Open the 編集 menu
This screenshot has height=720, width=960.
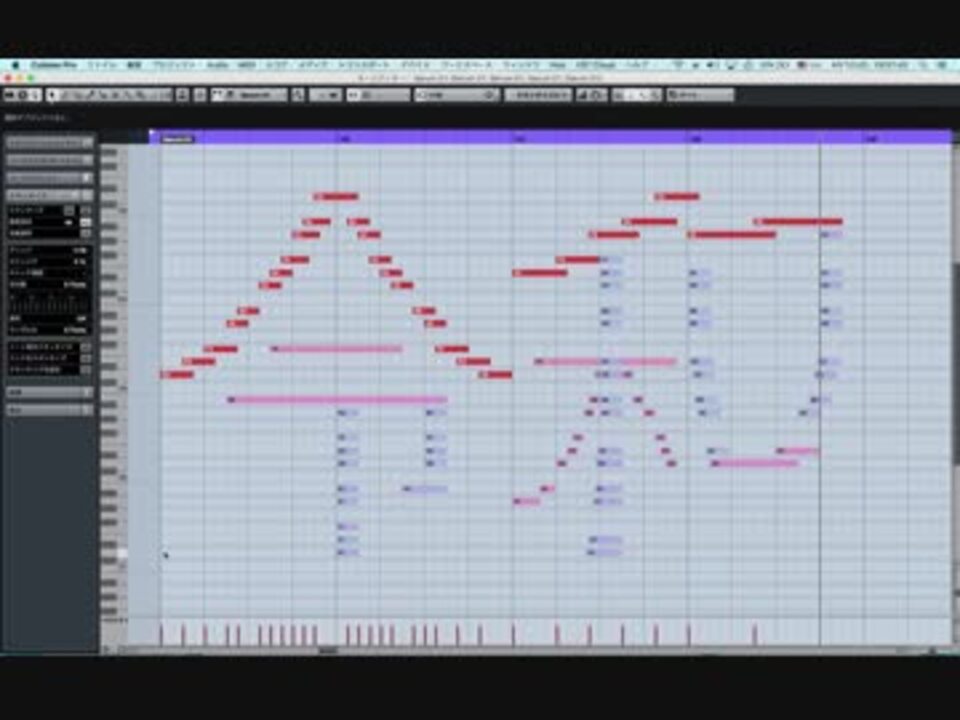click(134, 64)
